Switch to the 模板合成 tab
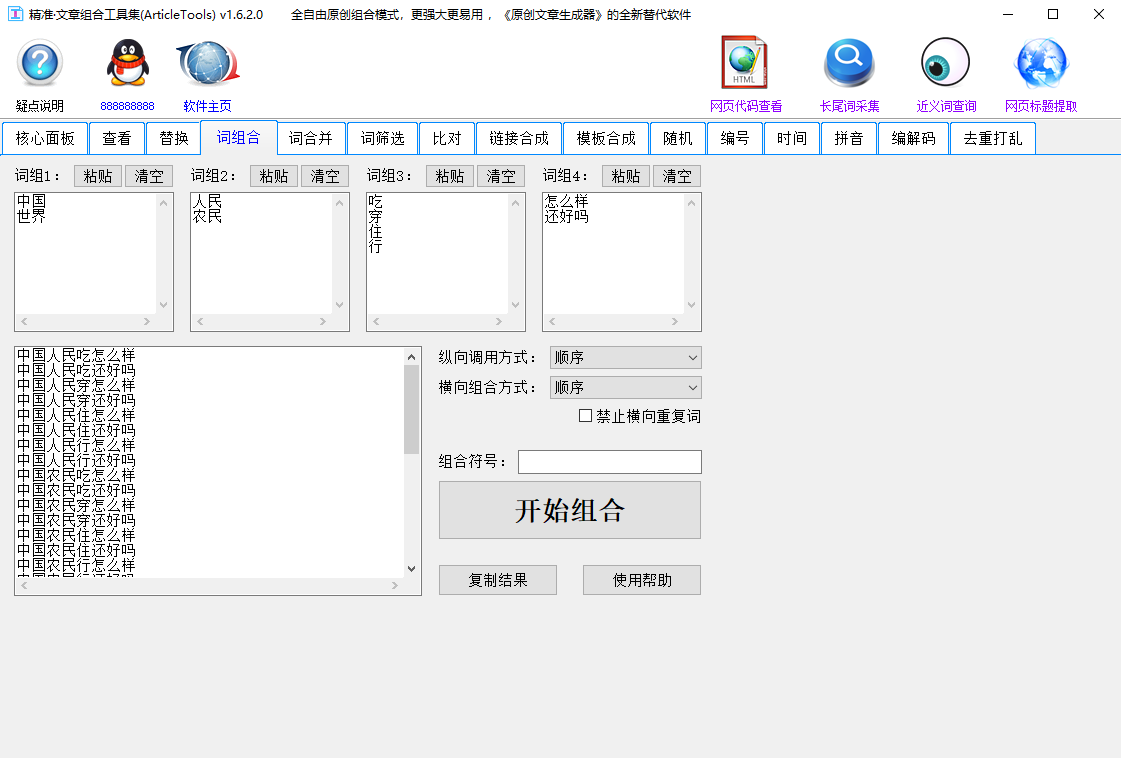 [606, 138]
